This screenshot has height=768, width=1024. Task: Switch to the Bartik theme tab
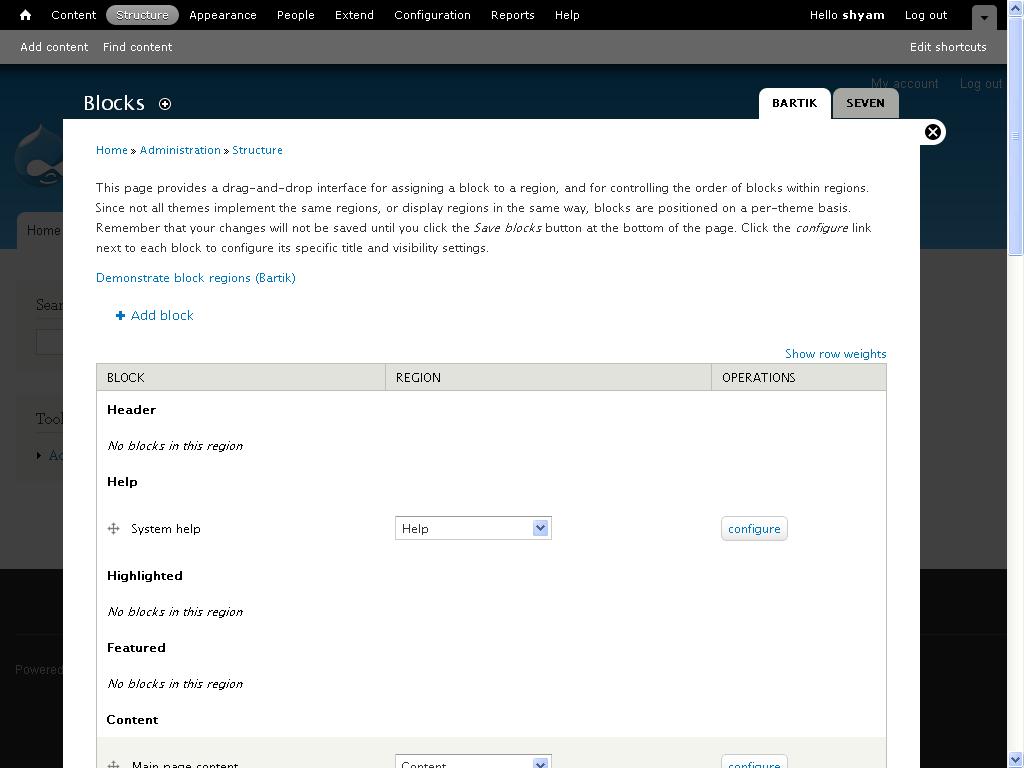coord(794,103)
